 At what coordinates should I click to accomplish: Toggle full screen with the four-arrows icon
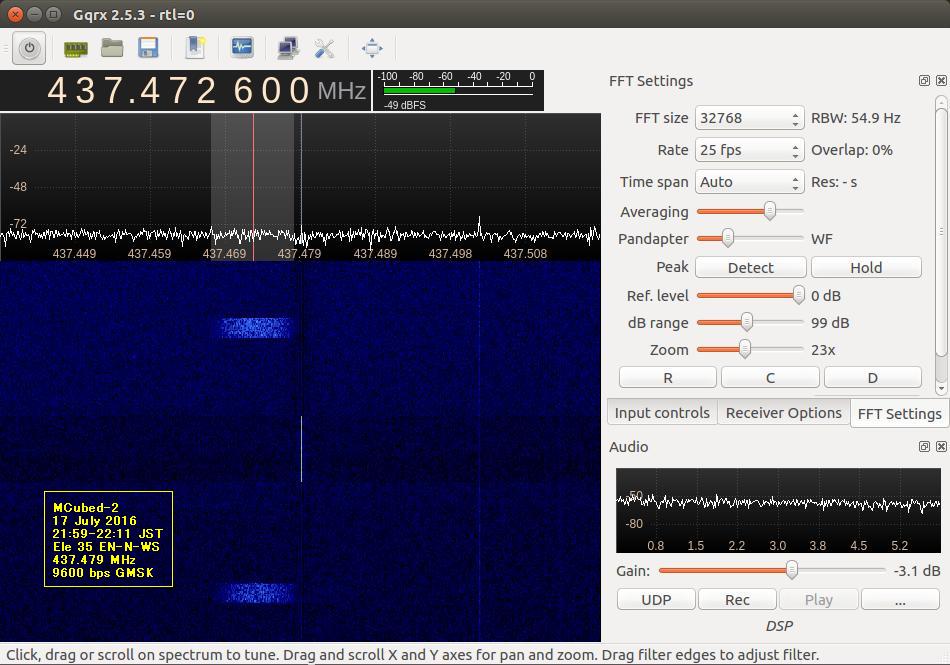click(372, 48)
